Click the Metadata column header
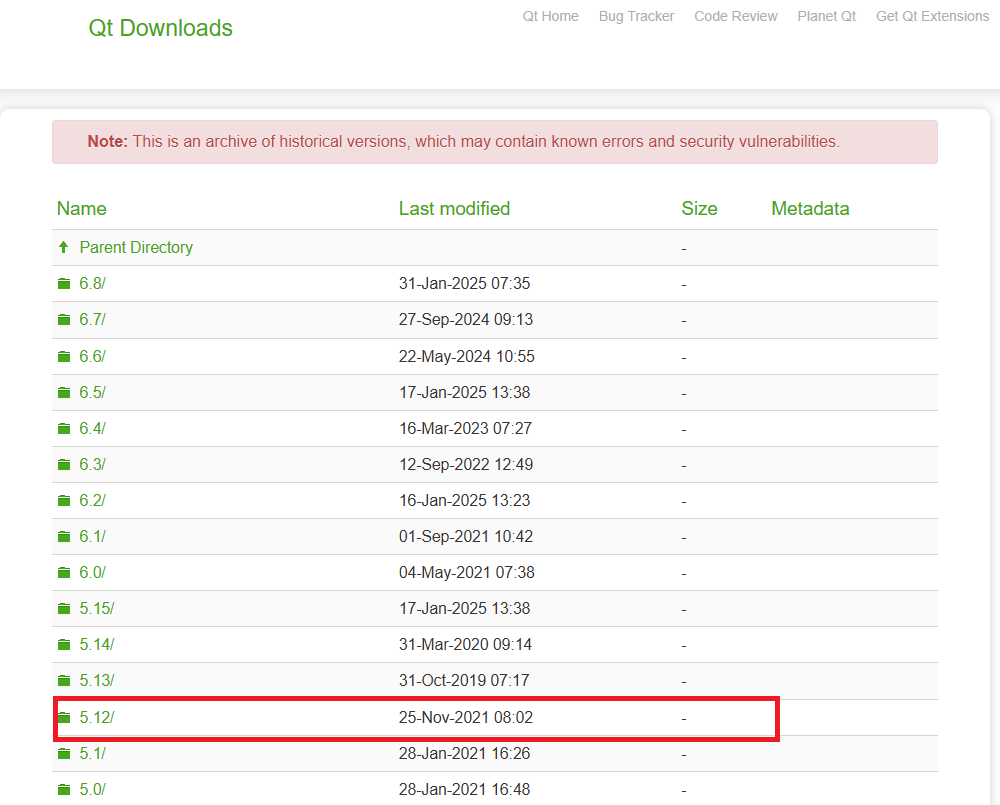 810,209
